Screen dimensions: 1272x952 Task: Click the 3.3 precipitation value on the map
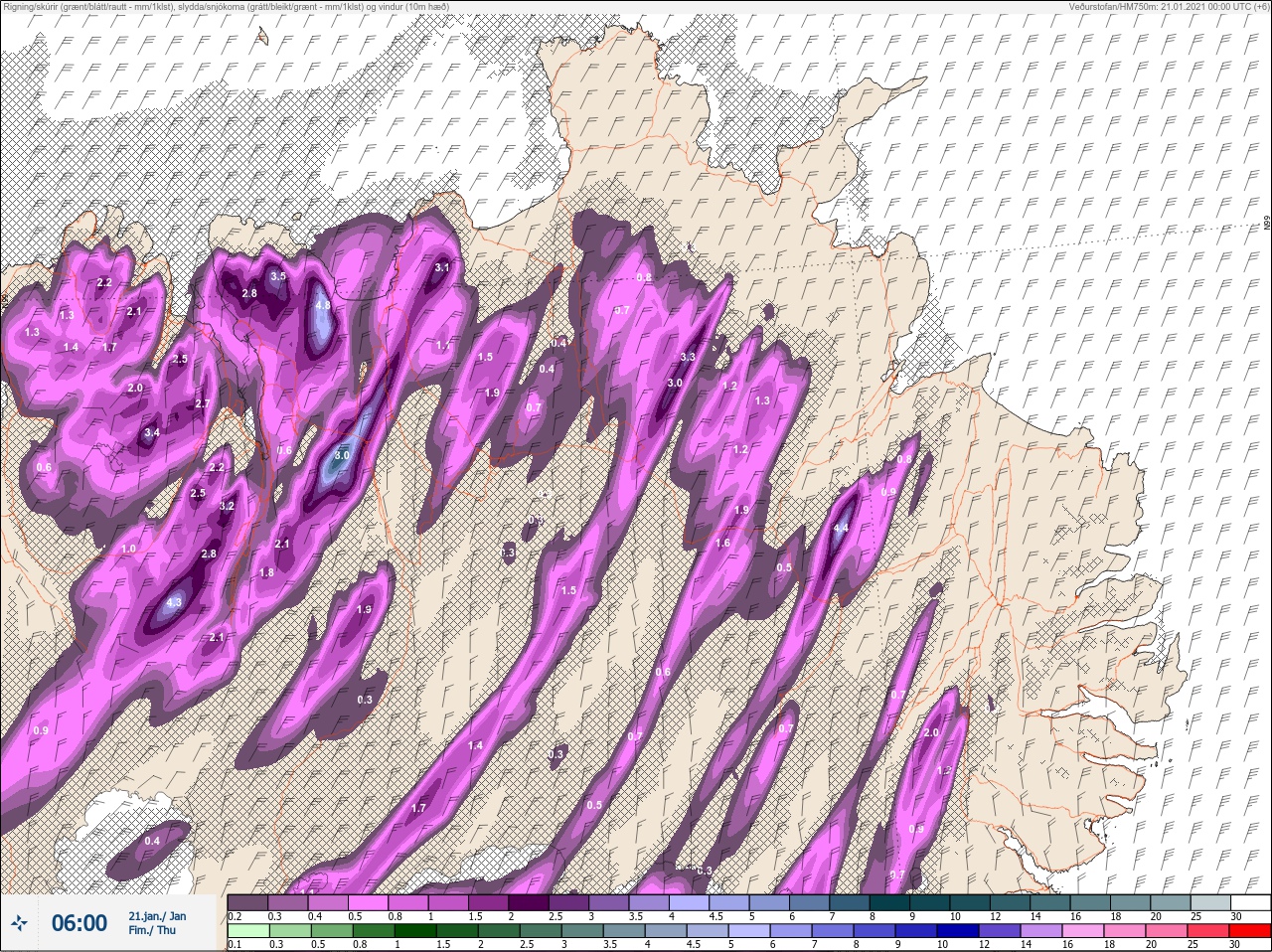pos(687,357)
